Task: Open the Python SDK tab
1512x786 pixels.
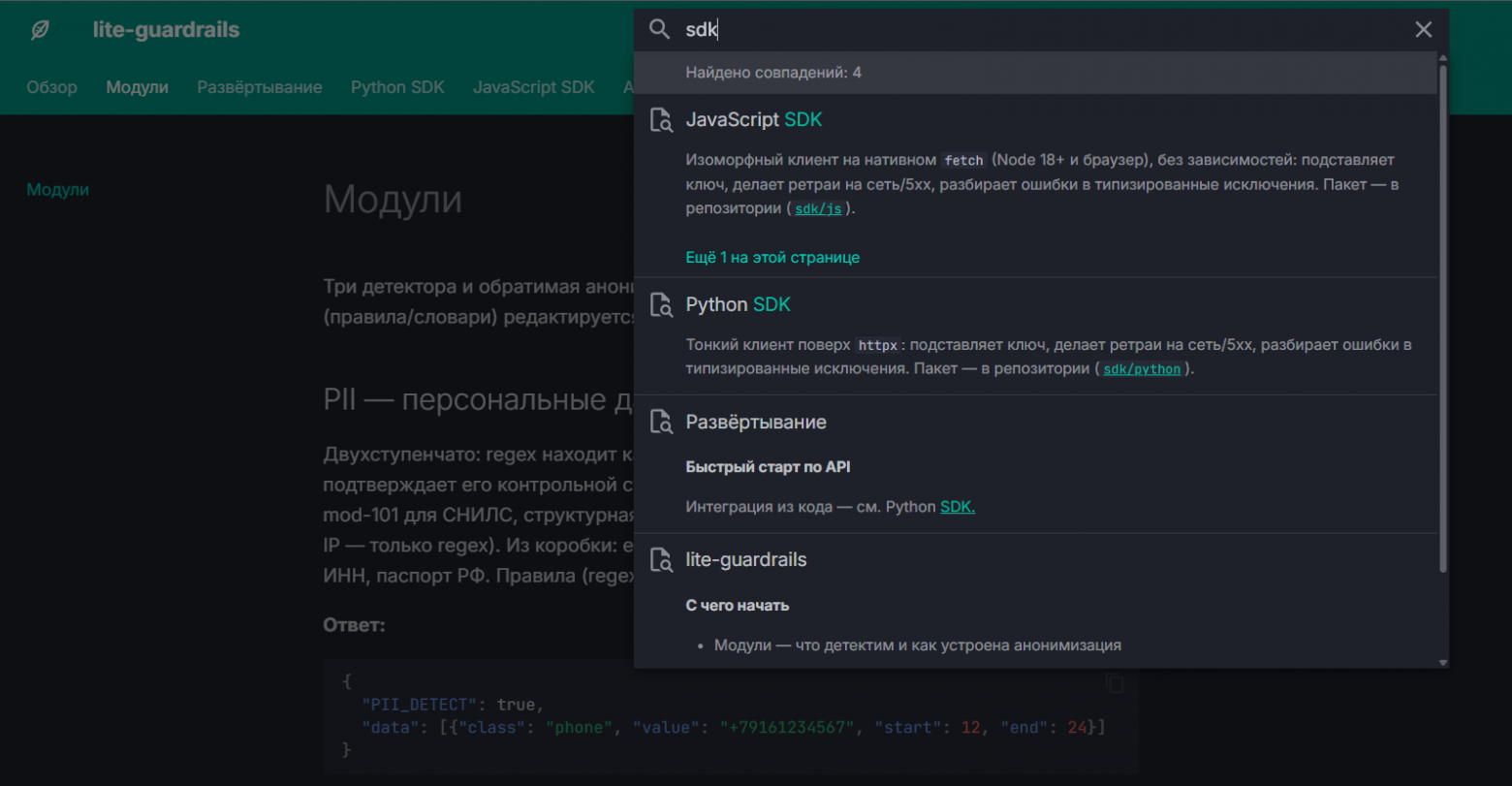Action: tap(397, 87)
